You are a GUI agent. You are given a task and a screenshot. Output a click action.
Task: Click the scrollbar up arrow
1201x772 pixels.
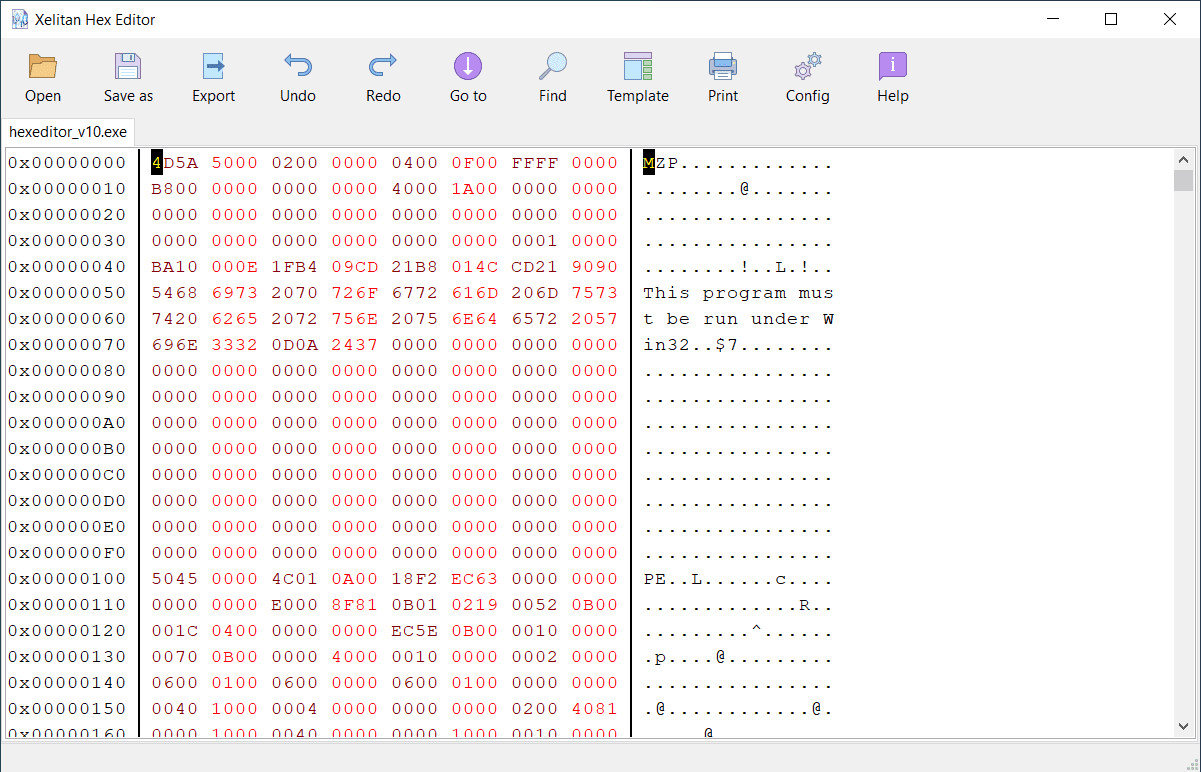pyautogui.click(x=1184, y=159)
